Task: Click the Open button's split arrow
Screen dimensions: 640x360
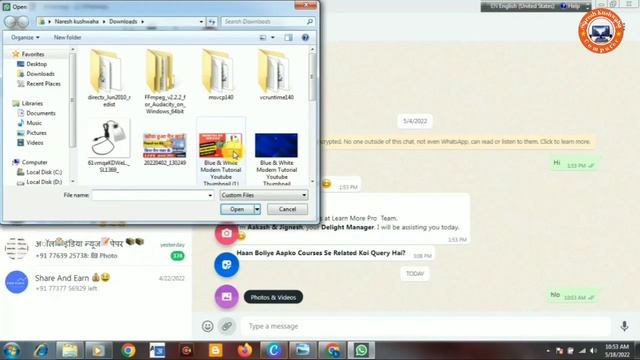Action: click(x=257, y=209)
